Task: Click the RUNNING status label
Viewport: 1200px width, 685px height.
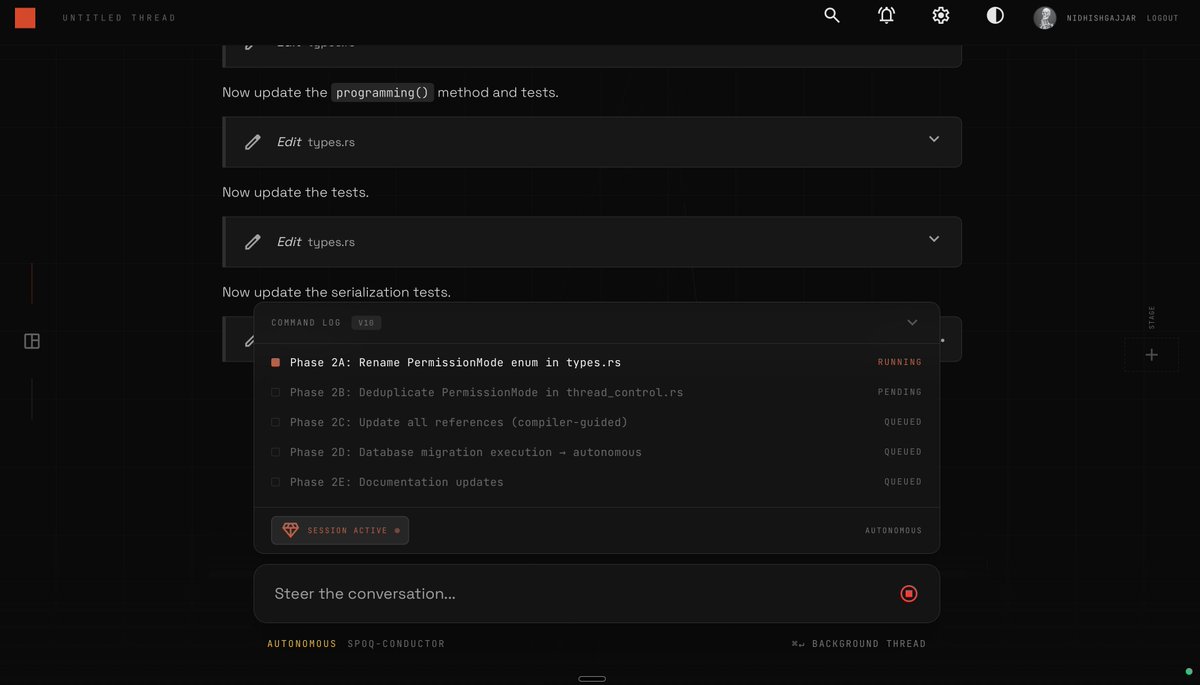Action: (x=900, y=362)
